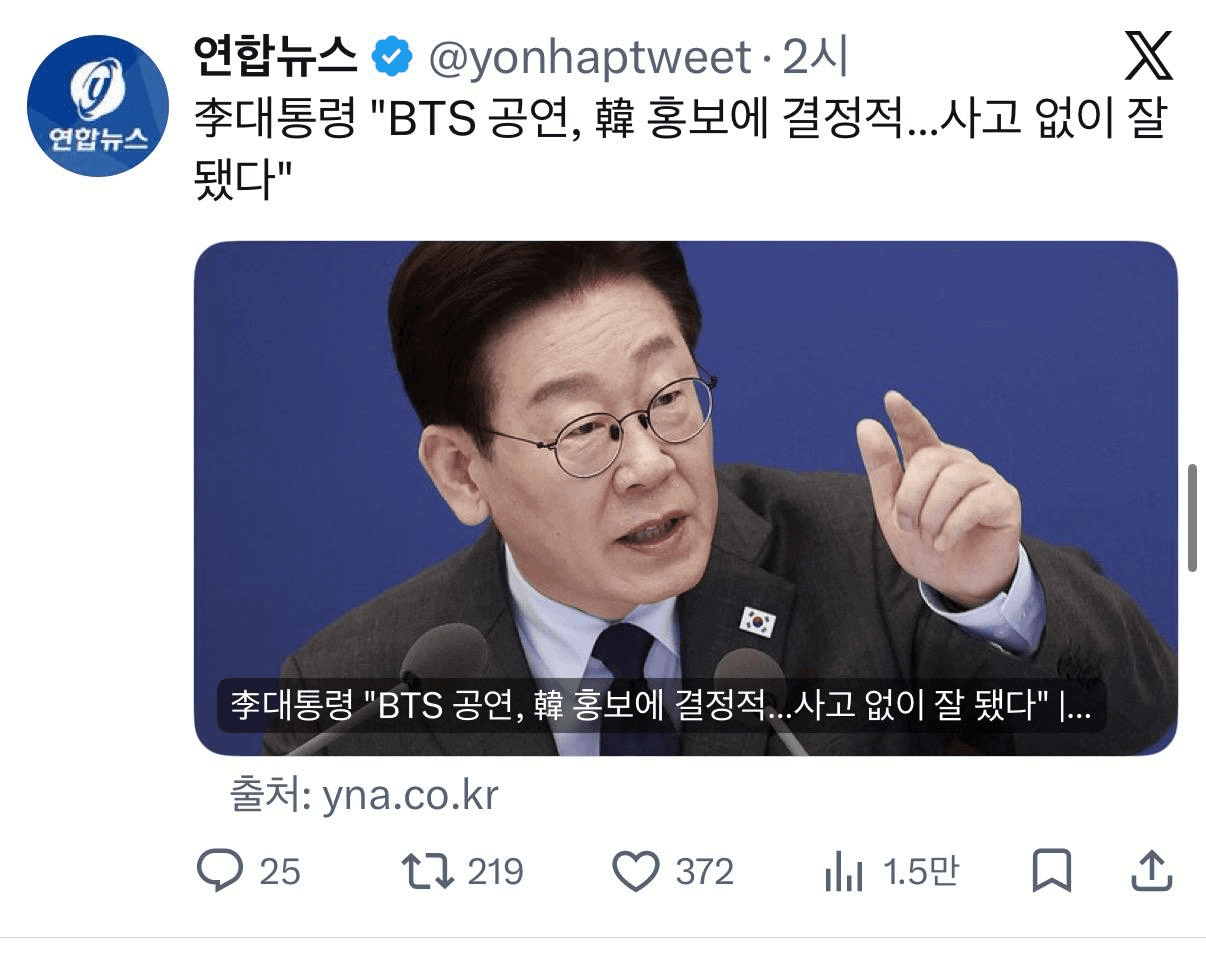Click the 219 reposts count
The image size is (1206, 953).
(x=495, y=872)
